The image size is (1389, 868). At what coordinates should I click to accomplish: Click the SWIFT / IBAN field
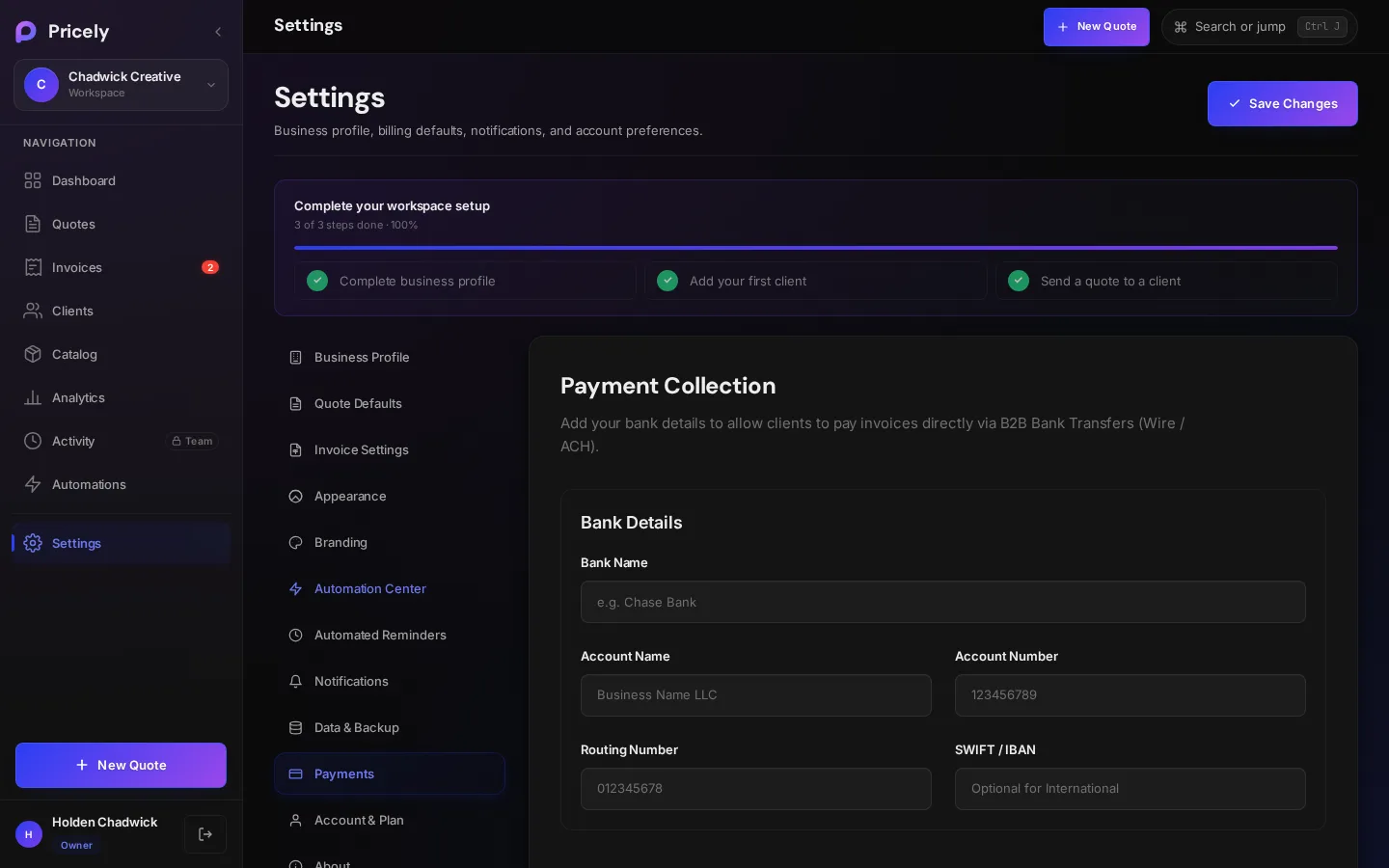coord(1130,789)
